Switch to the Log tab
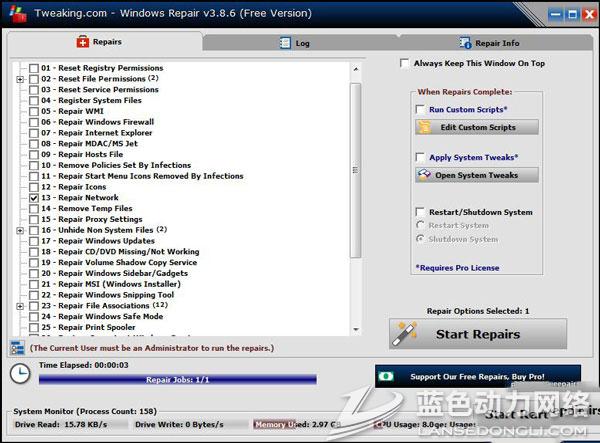Image resolution: width=600 pixels, height=443 pixels. (x=288, y=43)
